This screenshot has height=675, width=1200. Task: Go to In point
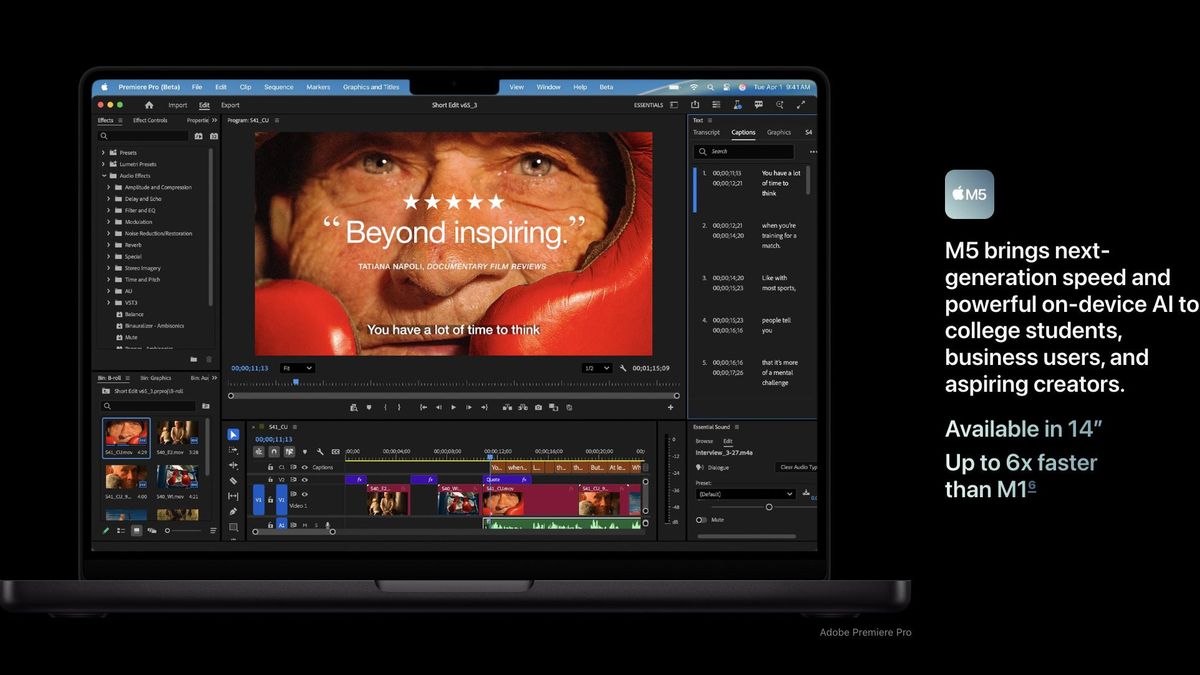pos(424,407)
